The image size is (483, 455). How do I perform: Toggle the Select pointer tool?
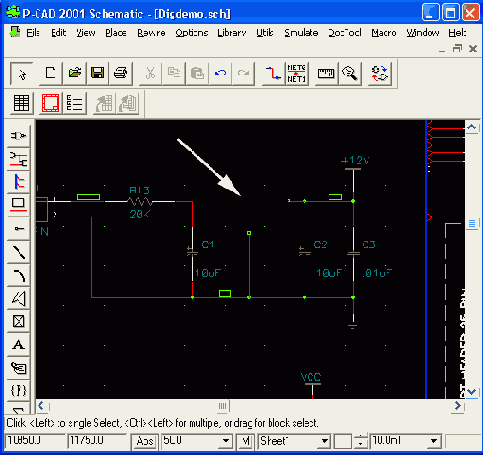pos(22,74)
